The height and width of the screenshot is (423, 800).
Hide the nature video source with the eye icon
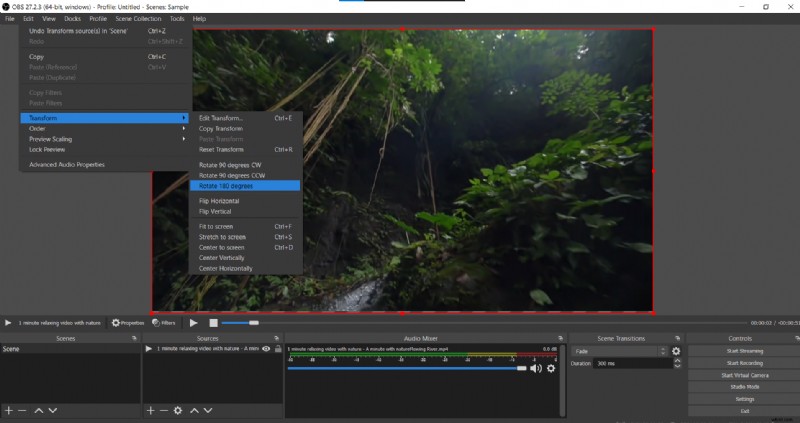pyautogui.click(x=265, y=349)
